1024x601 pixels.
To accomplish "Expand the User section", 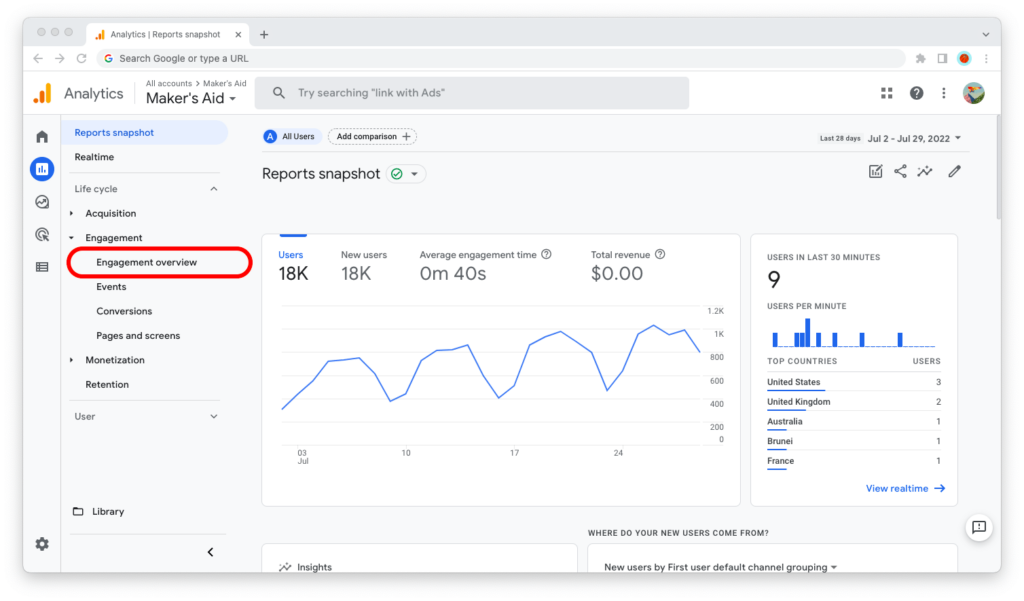I will point(214,417).
